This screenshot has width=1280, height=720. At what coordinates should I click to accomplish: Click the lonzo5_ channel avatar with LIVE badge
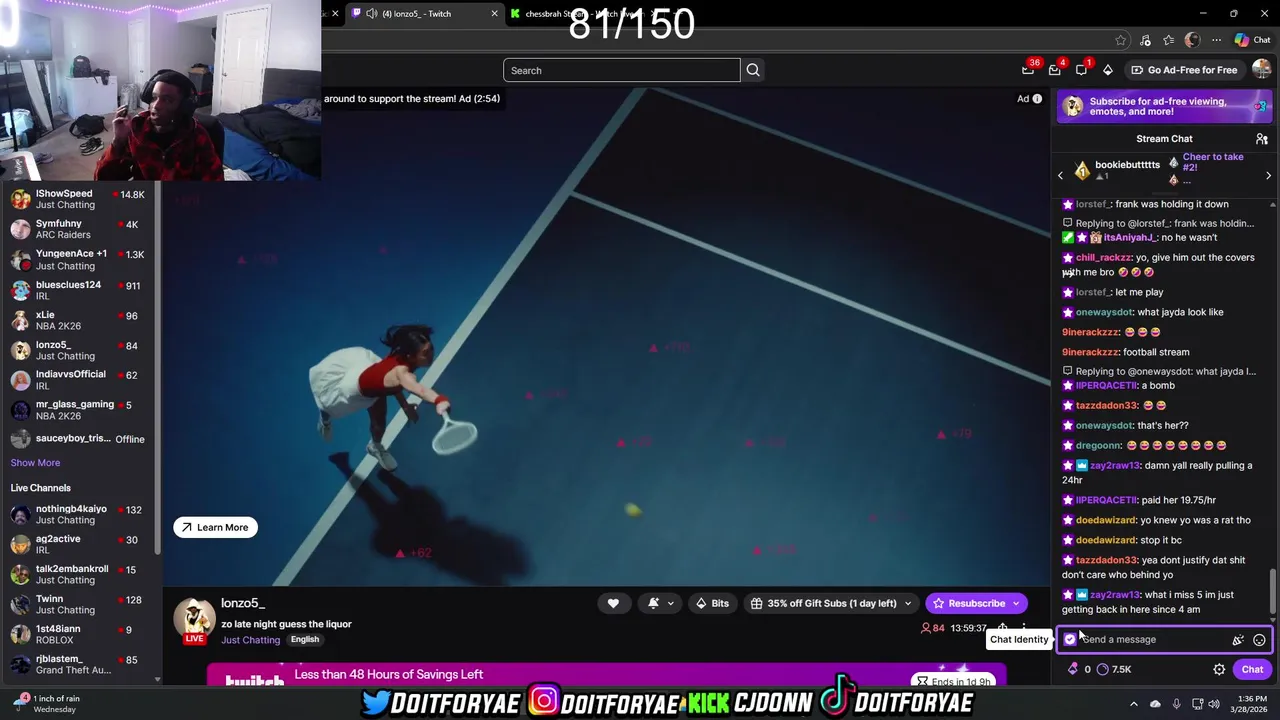point(194,621)
